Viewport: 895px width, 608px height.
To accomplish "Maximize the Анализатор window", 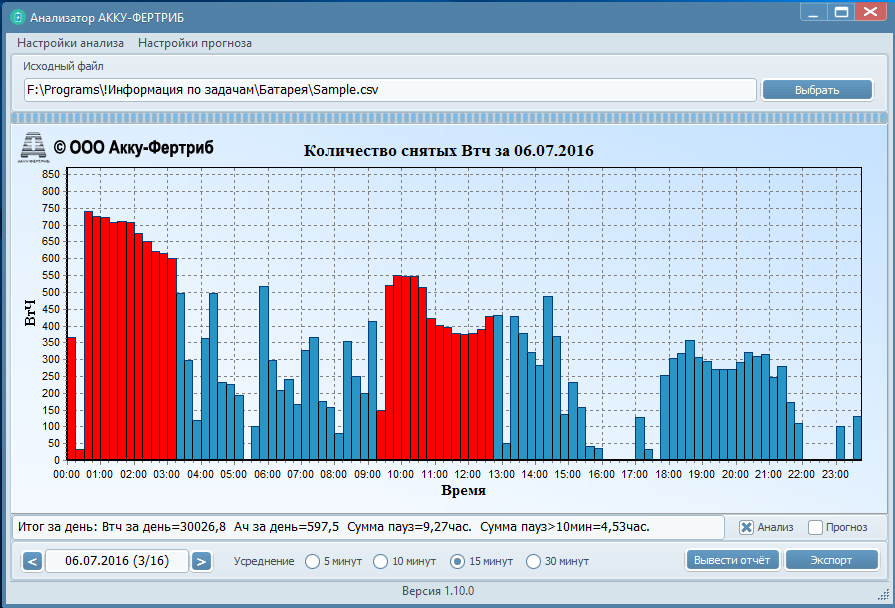I will pos(841,12).
